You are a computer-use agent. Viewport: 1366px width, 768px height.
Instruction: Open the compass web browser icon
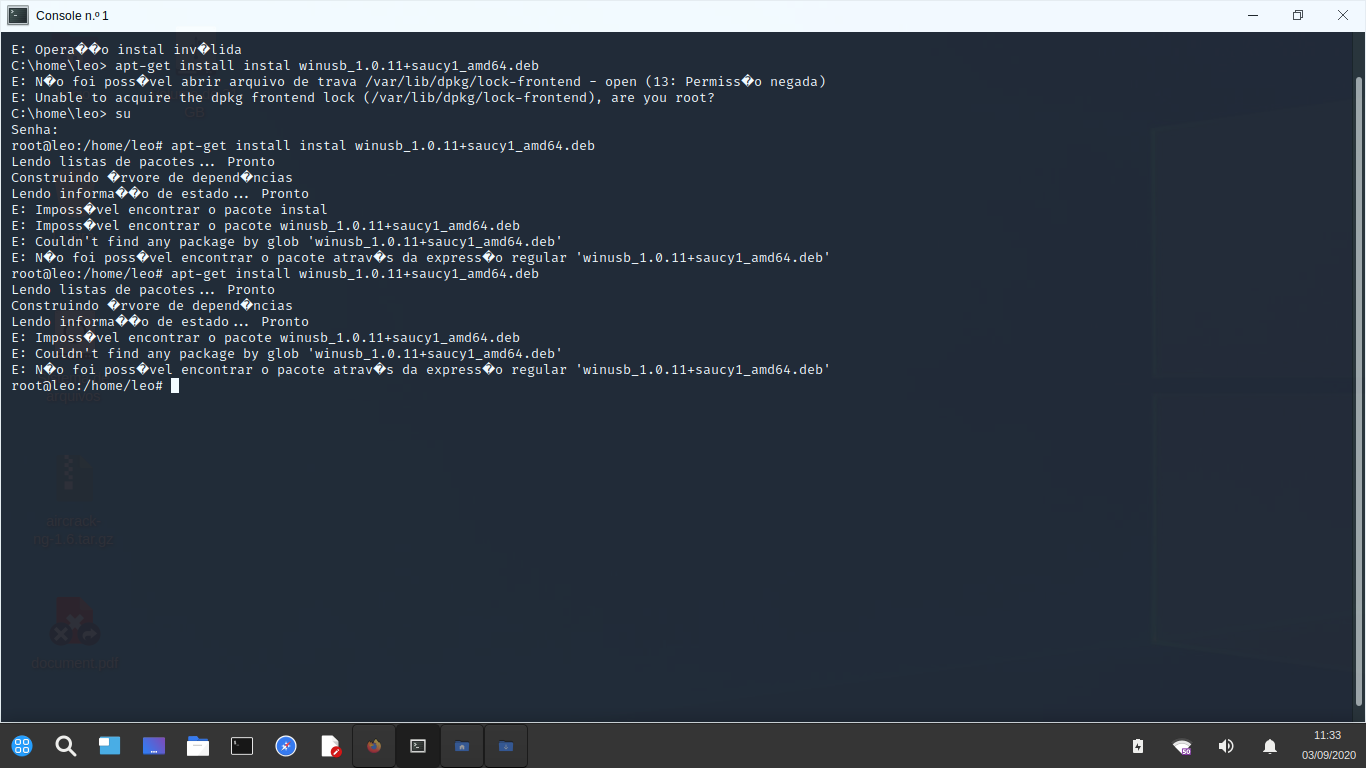click(x=286, y=746)
